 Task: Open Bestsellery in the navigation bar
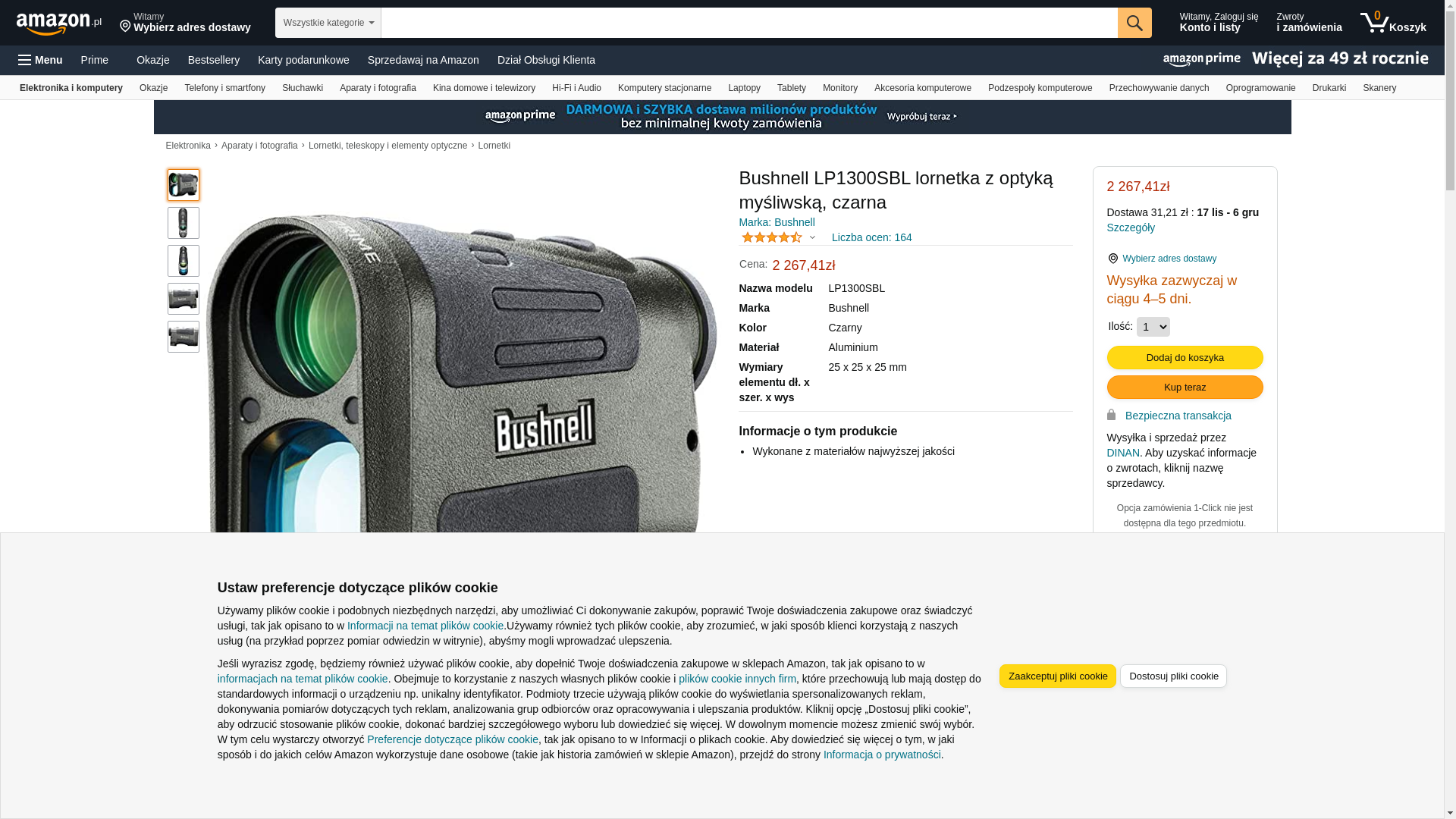pos(214,60)
